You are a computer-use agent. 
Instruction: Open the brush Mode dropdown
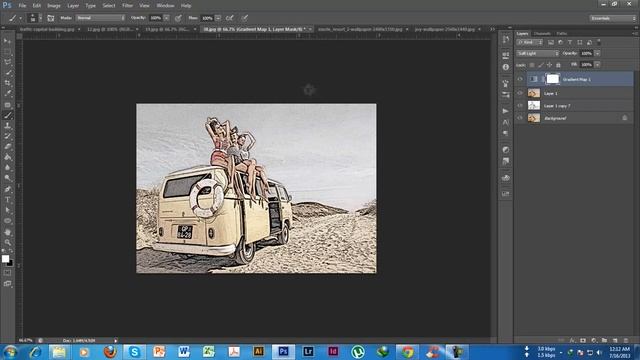pos(100,18)
